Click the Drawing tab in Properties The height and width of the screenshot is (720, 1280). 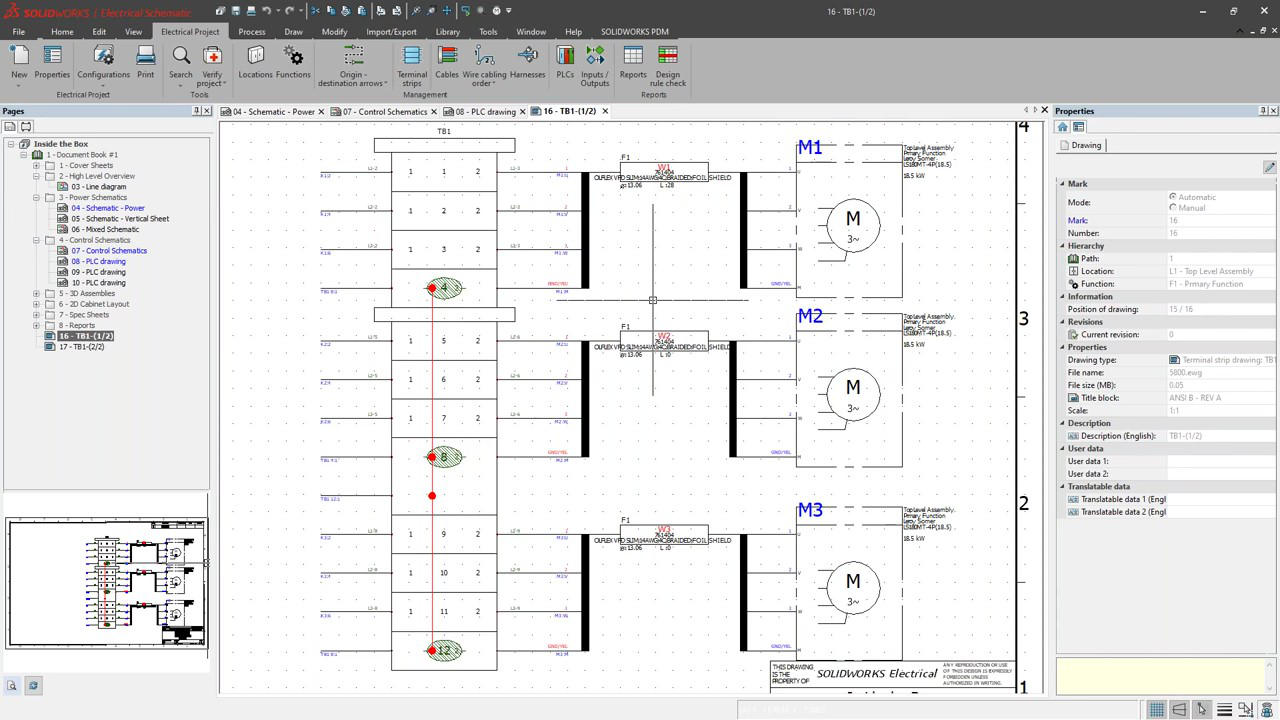pyautogui.click(x=1085, y=146)
